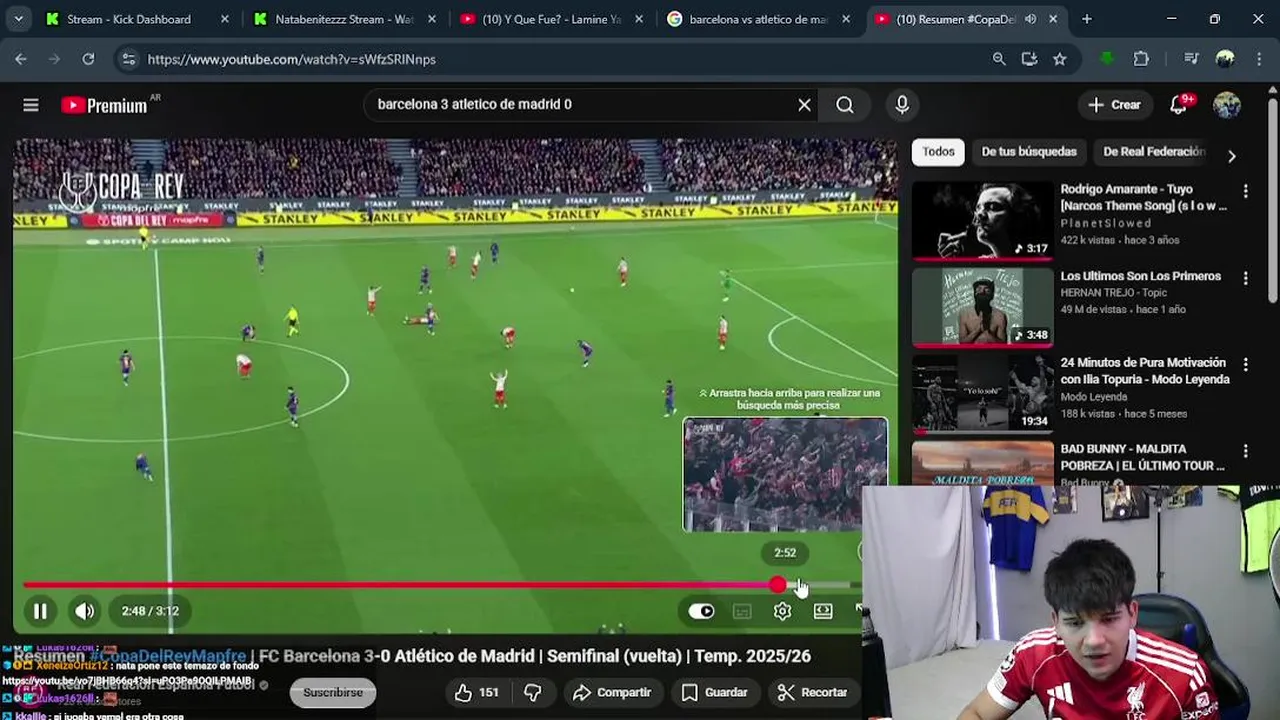Mute the video volume
The image size is (1280, 720).
pyautogui.click(x=85, y=611)
